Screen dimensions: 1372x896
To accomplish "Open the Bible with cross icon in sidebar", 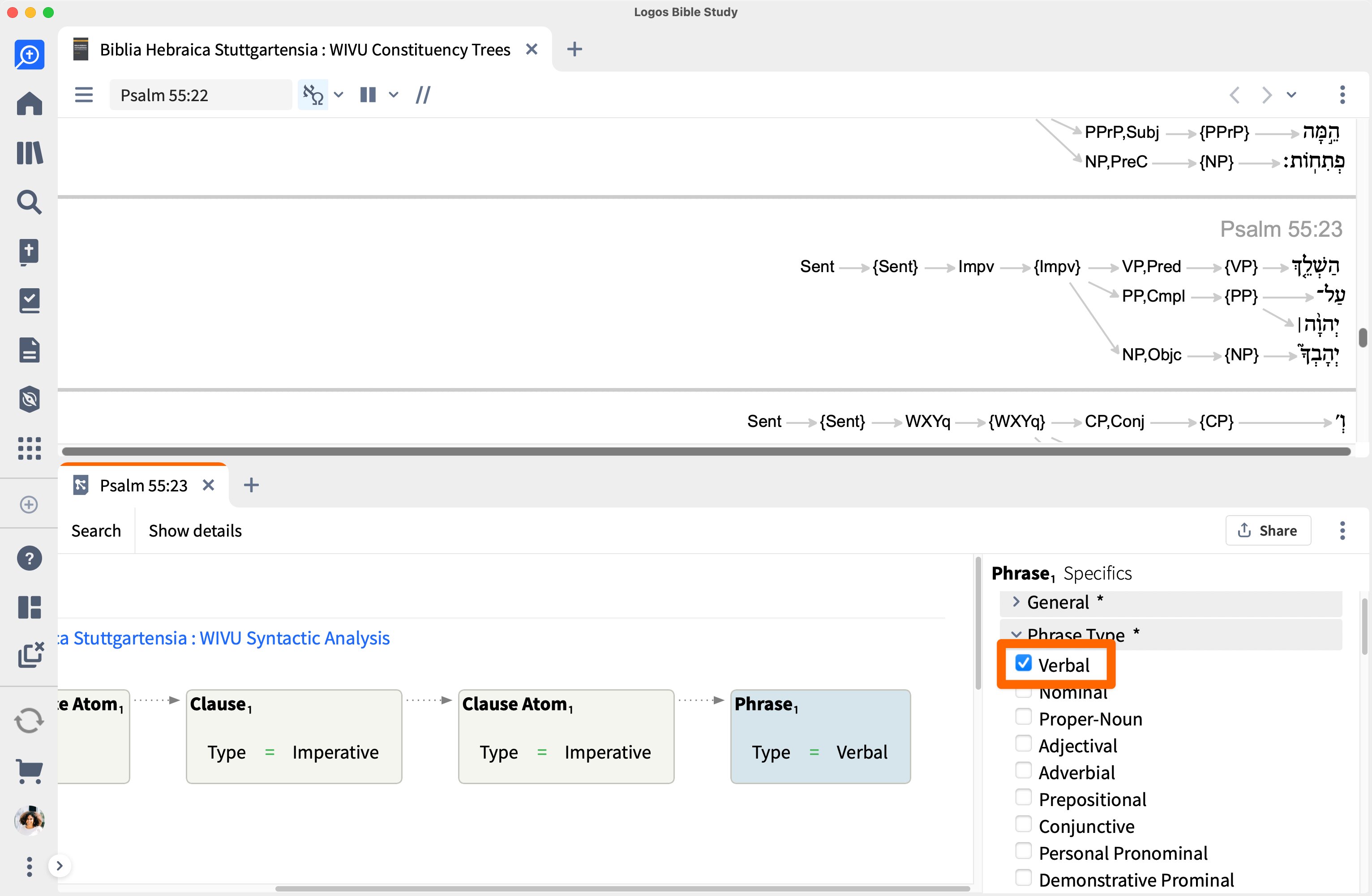I will (x=30, y=252).
